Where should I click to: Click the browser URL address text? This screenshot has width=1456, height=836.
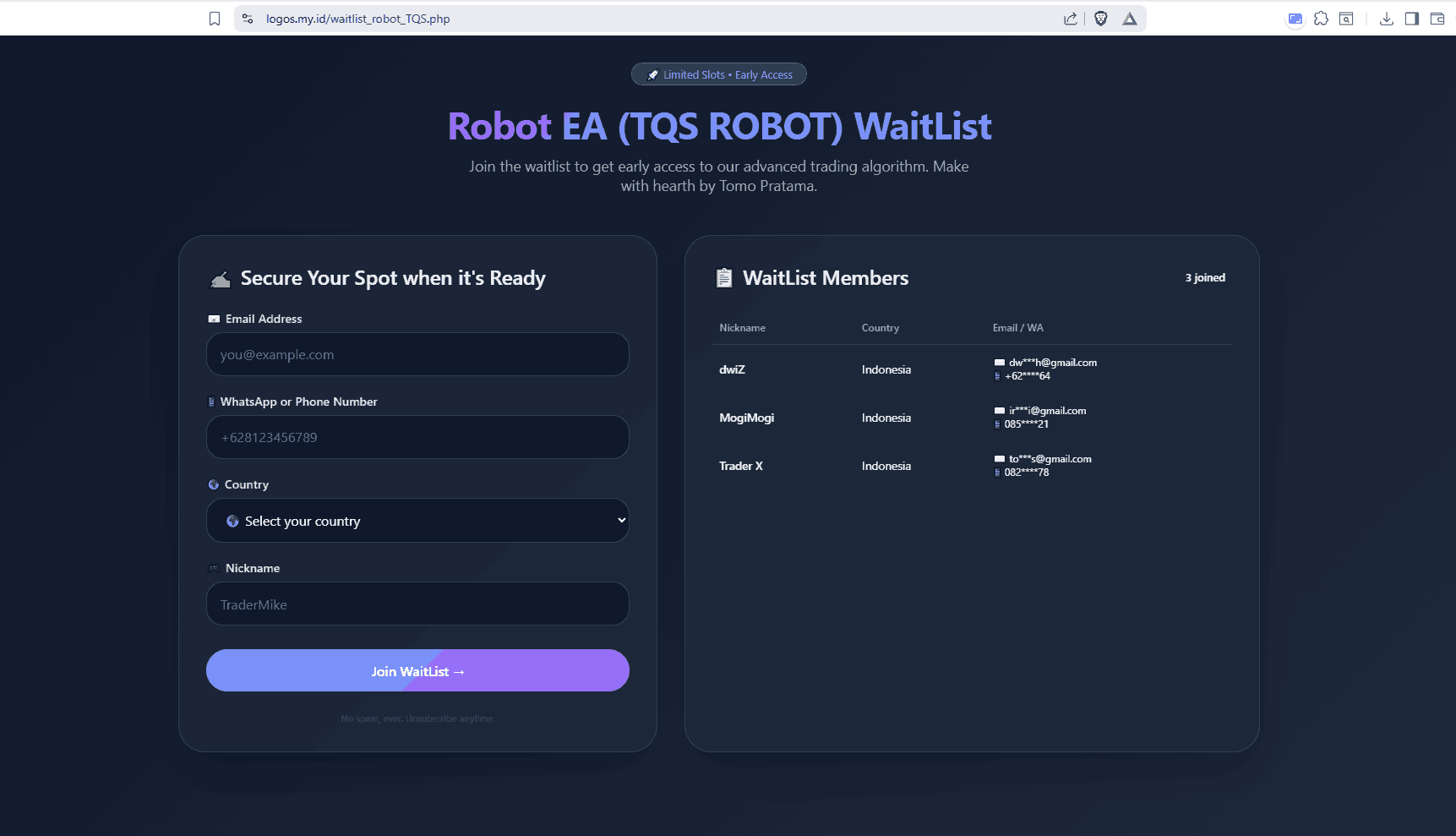(x=357, y=19)
